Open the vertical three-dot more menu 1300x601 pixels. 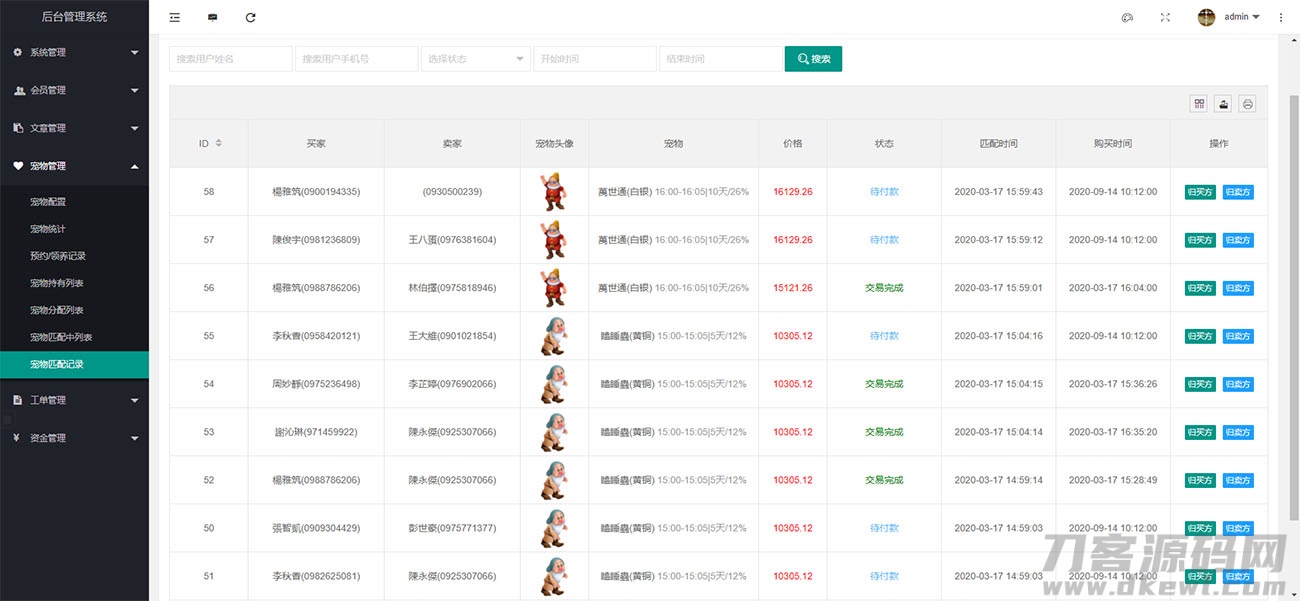(x=1281, y=17)
